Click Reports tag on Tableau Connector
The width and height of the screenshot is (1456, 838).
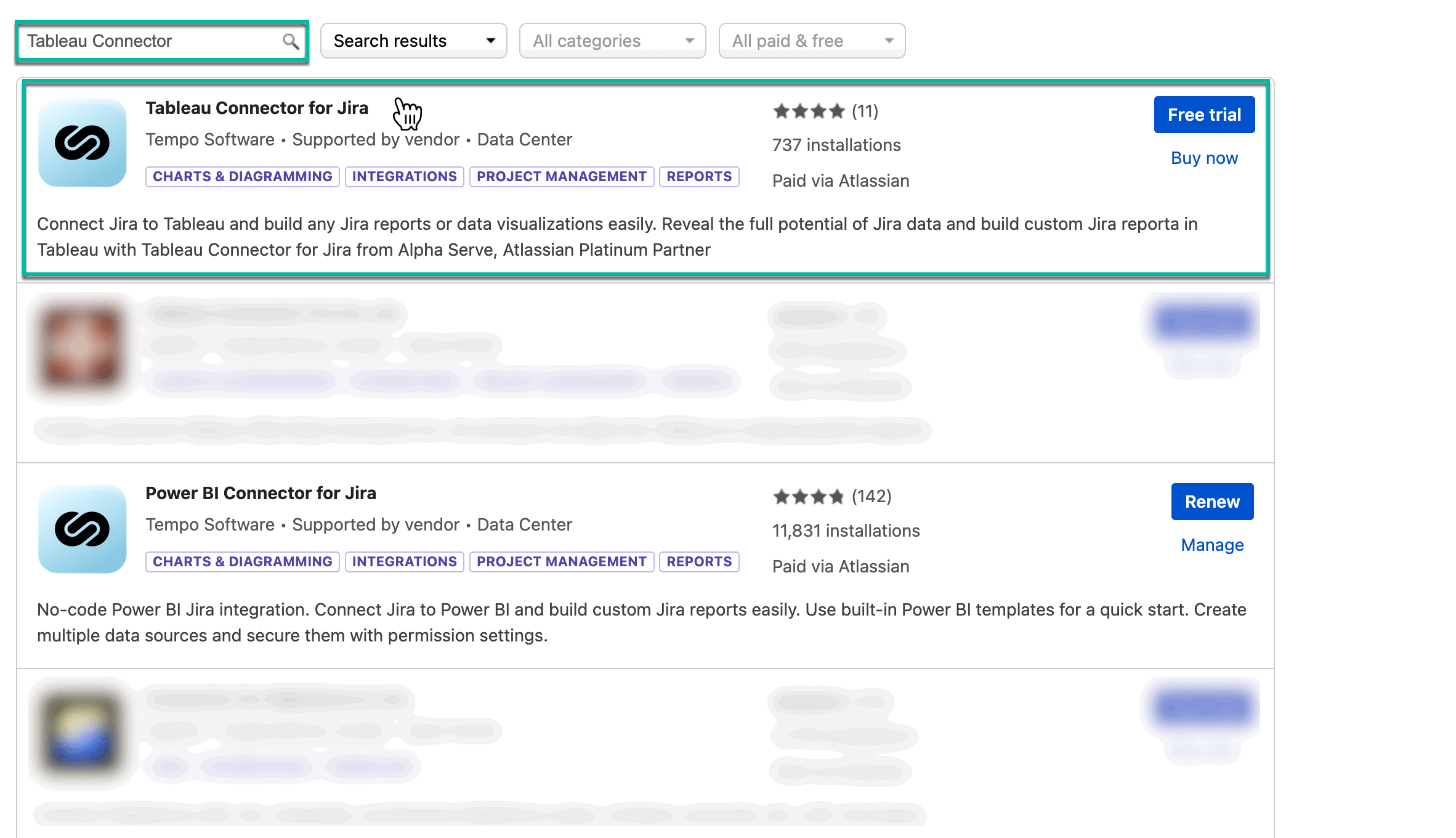pyautogui.click(x=699, y=177)
